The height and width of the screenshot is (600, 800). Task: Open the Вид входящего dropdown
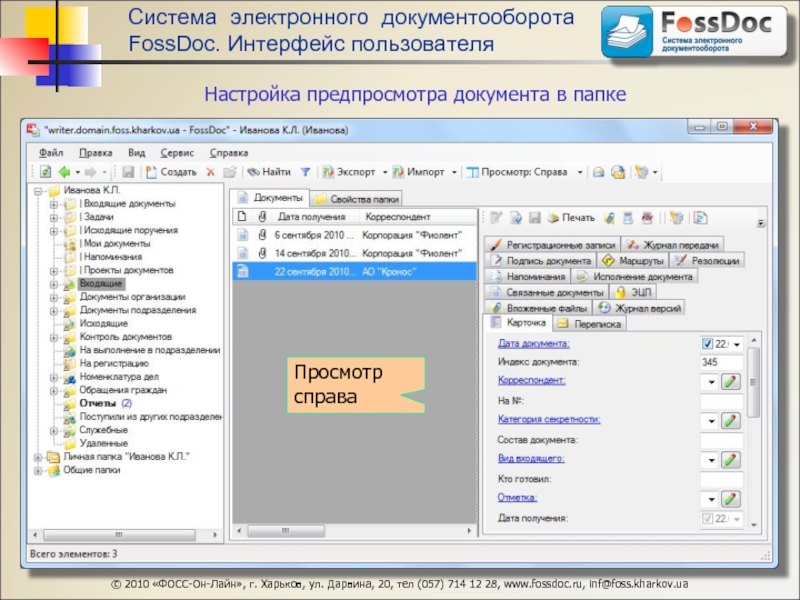coord(711,460)
